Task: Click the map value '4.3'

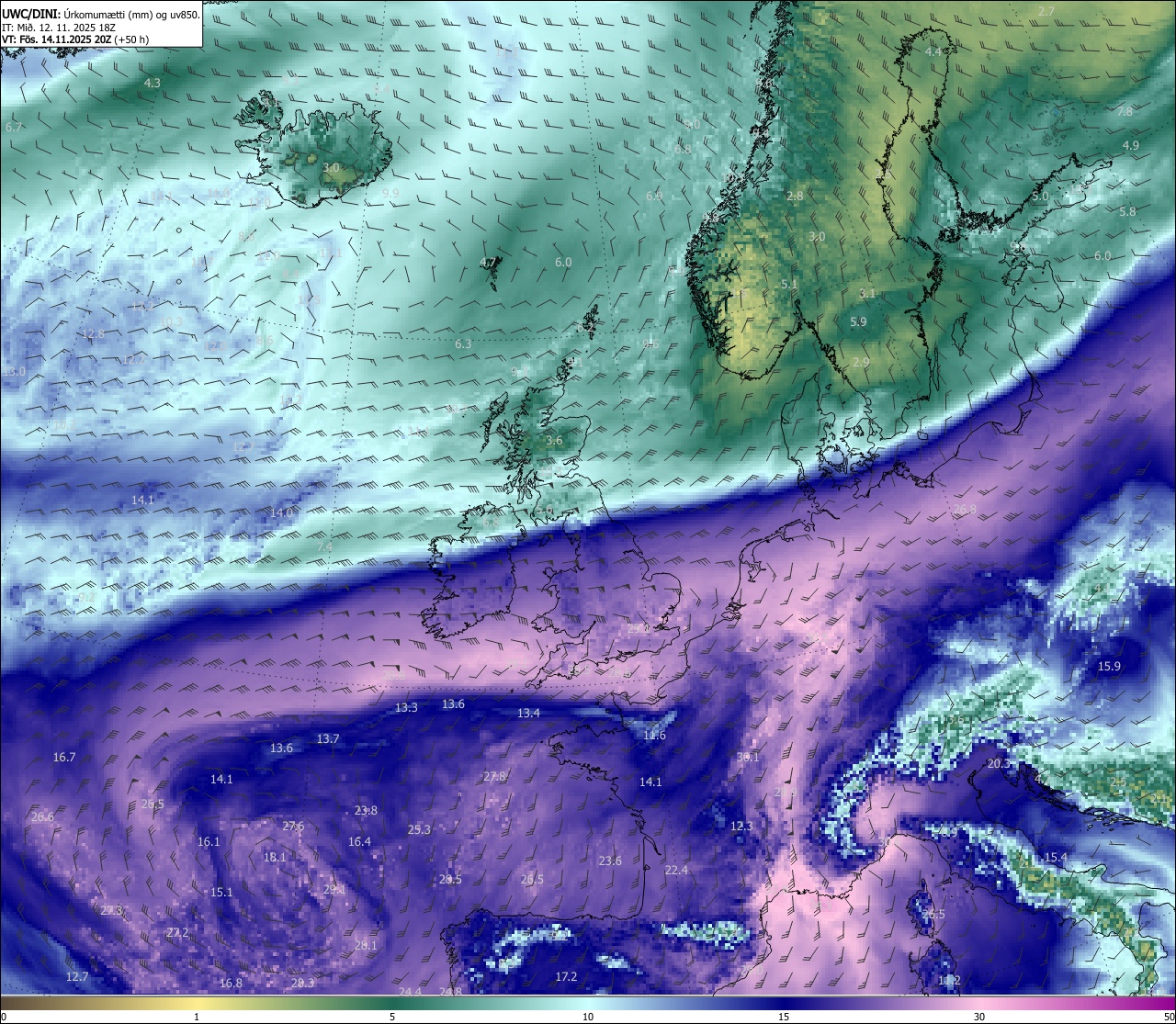Action: [153, 83]
